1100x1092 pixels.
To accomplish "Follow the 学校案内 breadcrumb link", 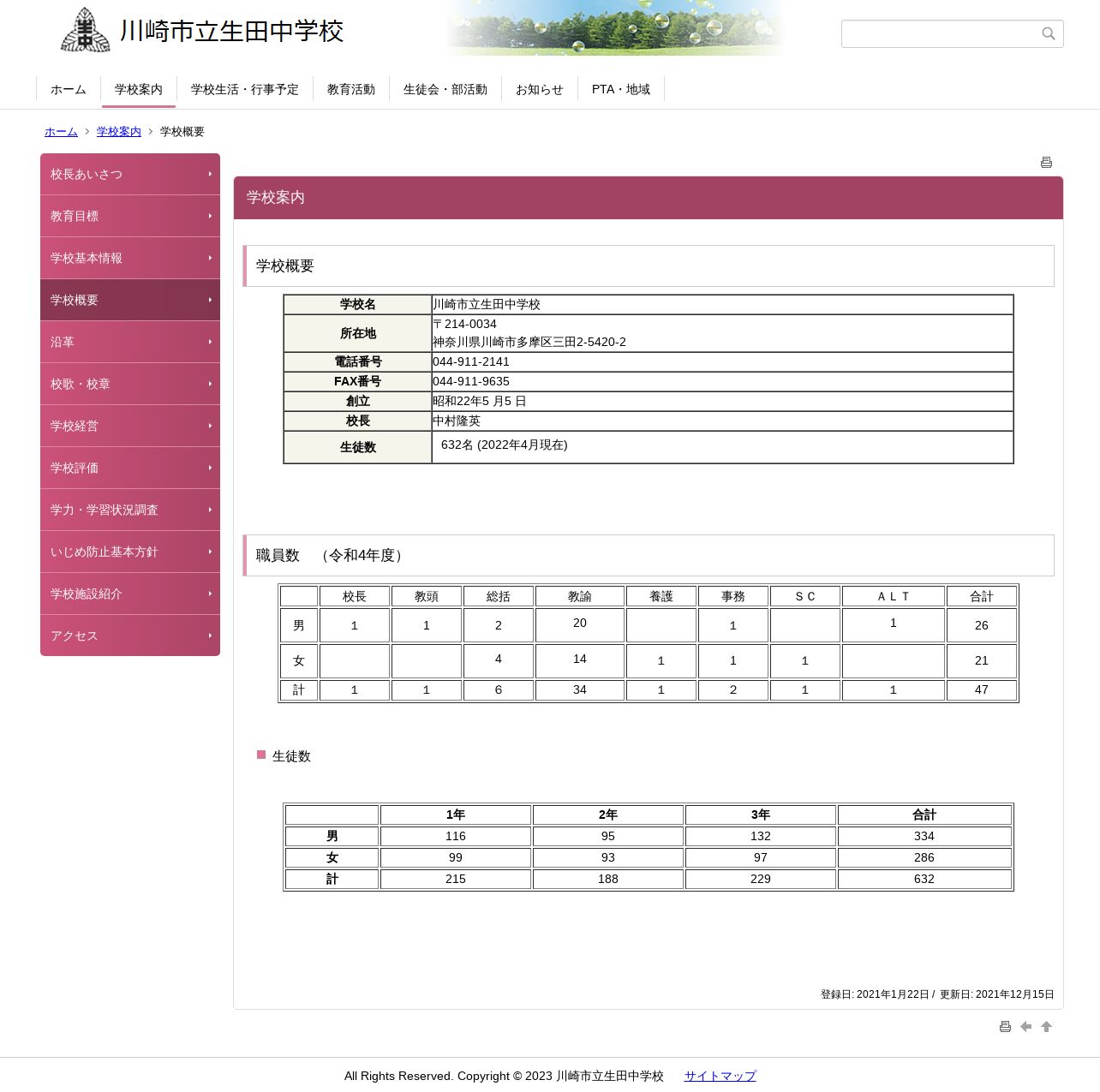I will point(119,131).
